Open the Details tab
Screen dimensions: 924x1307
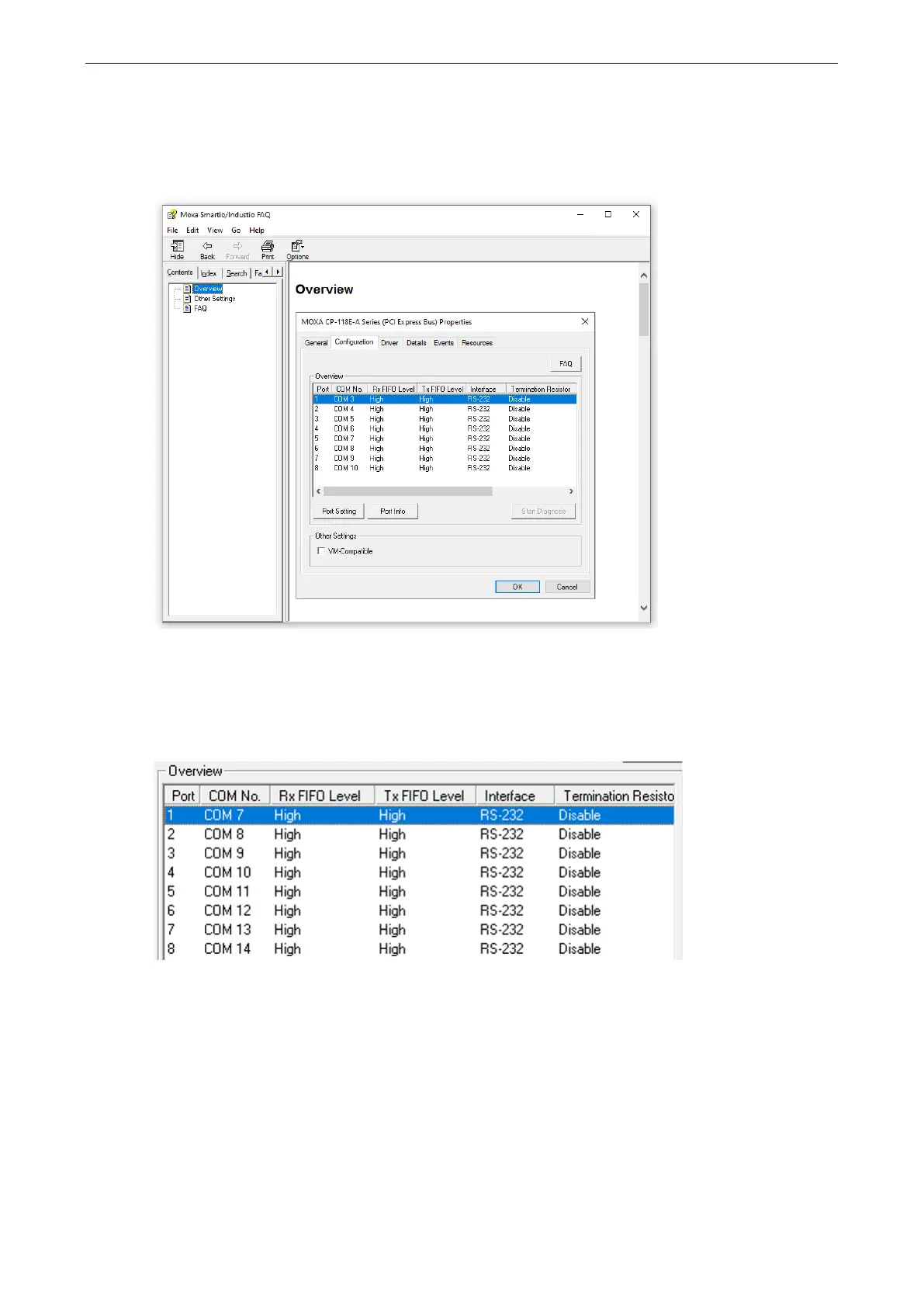pos(417,342)
